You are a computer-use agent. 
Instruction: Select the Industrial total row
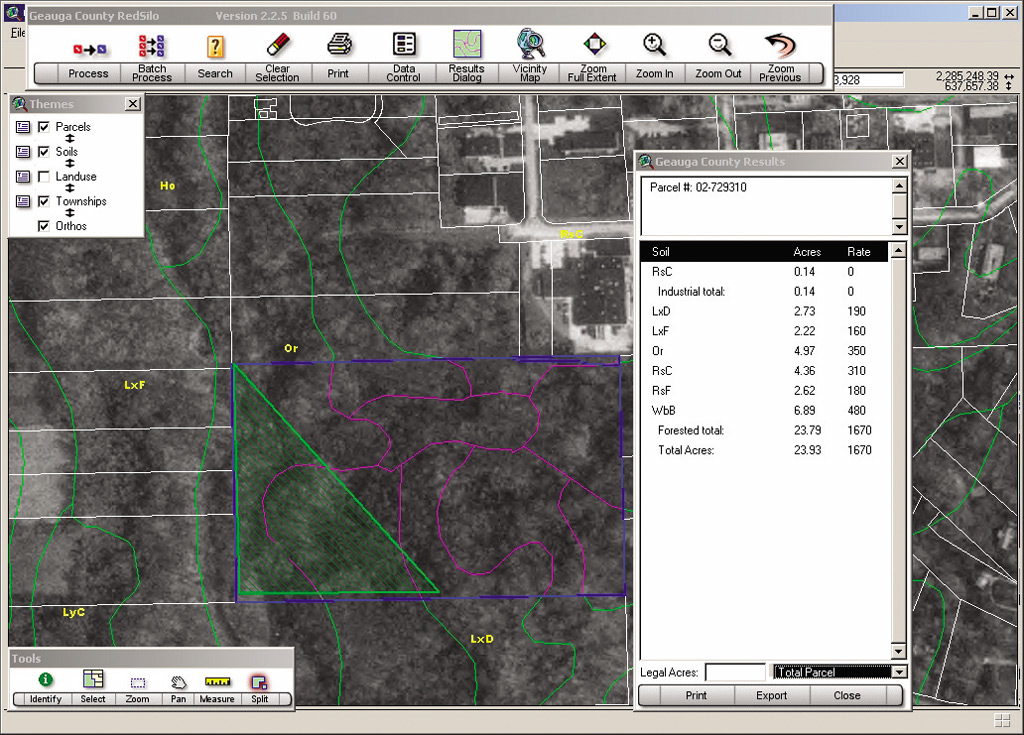click(765, 292)
